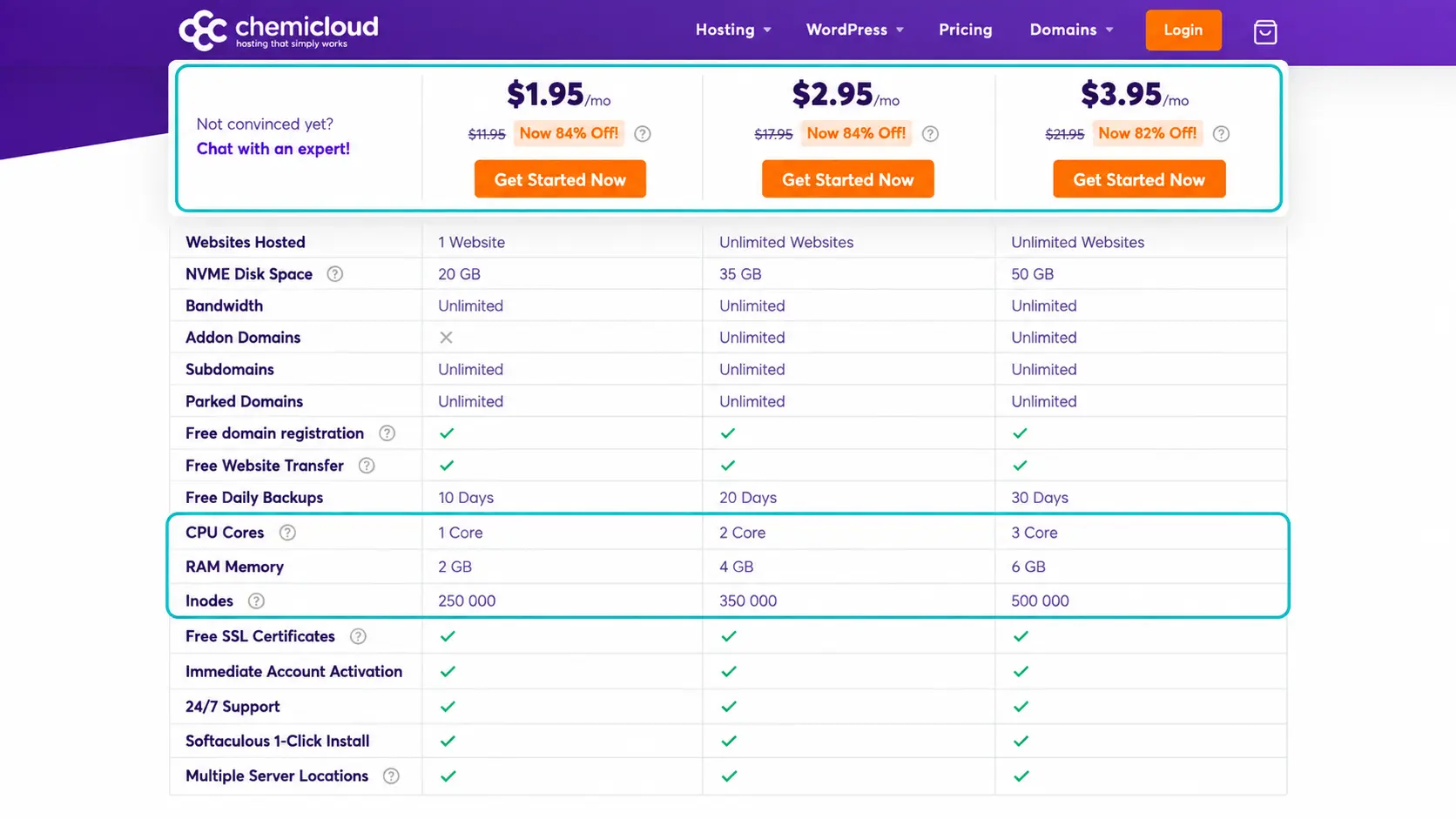The width and height of the screenshot is (1456, 819).
Task: Click the 250 000 inodes cell
Action: pos(467,601)
